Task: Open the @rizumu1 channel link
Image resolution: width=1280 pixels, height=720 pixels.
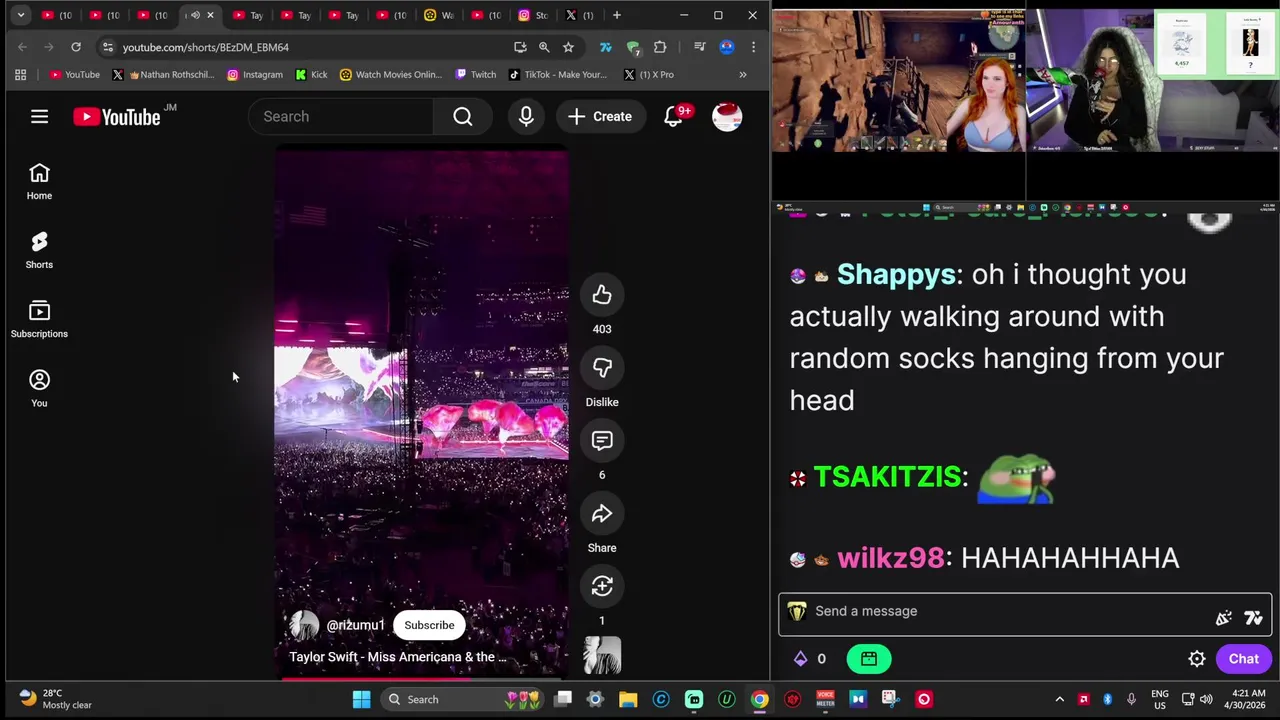Action: (x=355, y=625)
